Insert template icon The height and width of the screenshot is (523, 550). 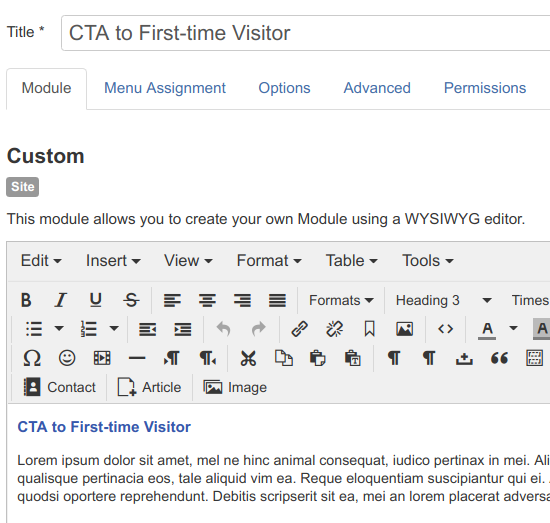(x=534, y=358)
